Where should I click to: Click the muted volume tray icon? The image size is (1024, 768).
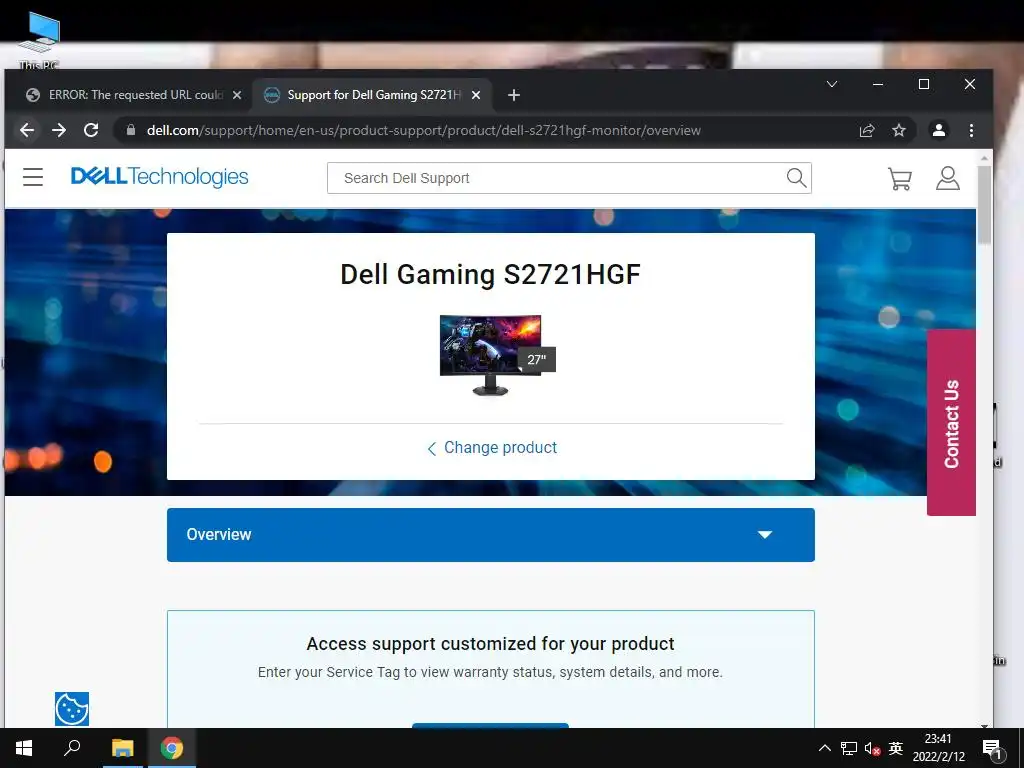(872, 748)
